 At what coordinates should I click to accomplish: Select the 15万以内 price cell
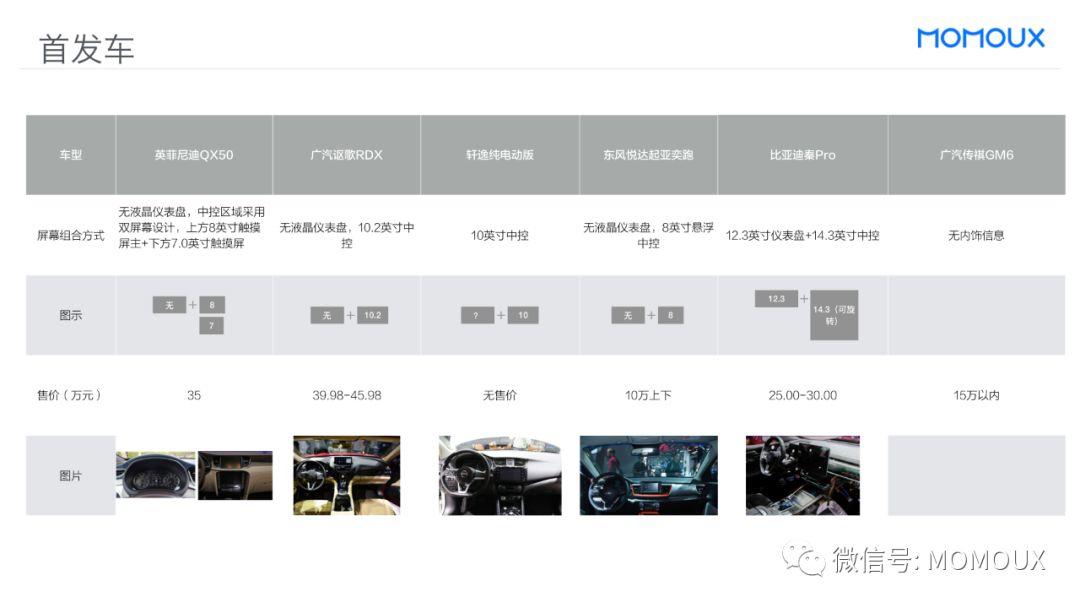click(976, 395)
